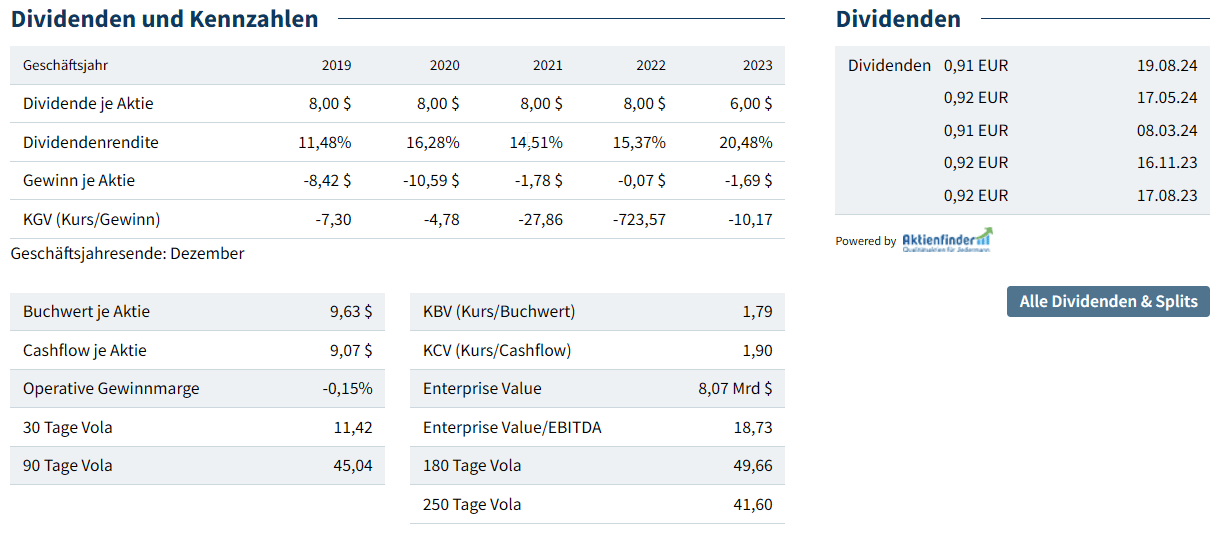Click the Dividendenrendite row label
1219x551 pixels.
click(91, 142)
